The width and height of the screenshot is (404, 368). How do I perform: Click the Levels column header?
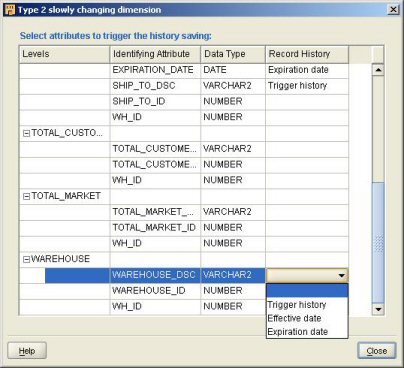point(64,54)
